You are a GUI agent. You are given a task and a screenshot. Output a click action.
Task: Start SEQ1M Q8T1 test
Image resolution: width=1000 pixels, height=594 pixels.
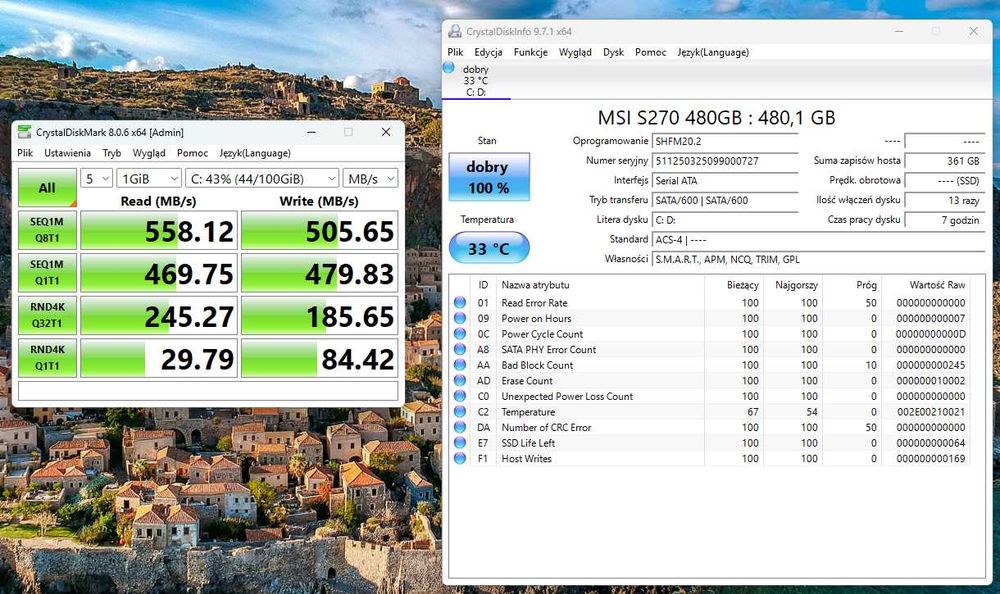(x=47, y=230)
